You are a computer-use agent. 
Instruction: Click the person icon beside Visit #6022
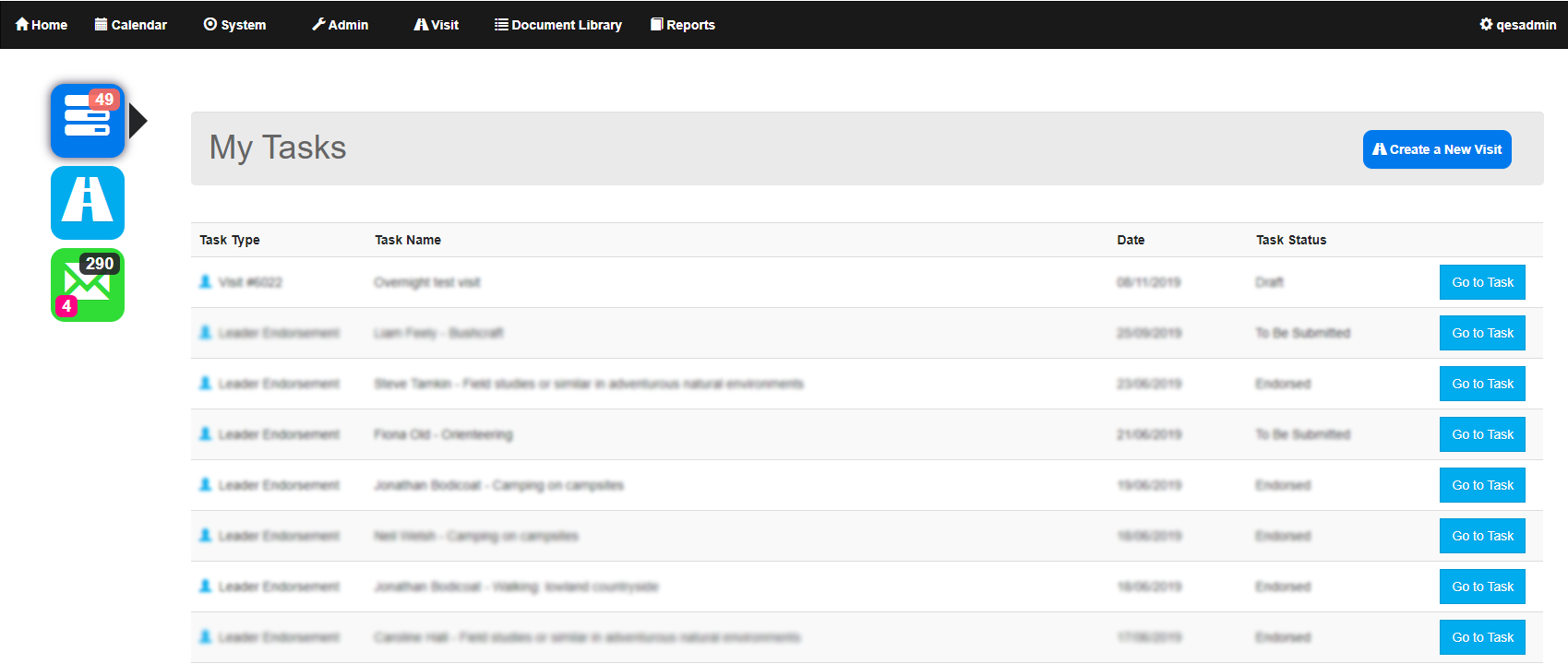206,282
